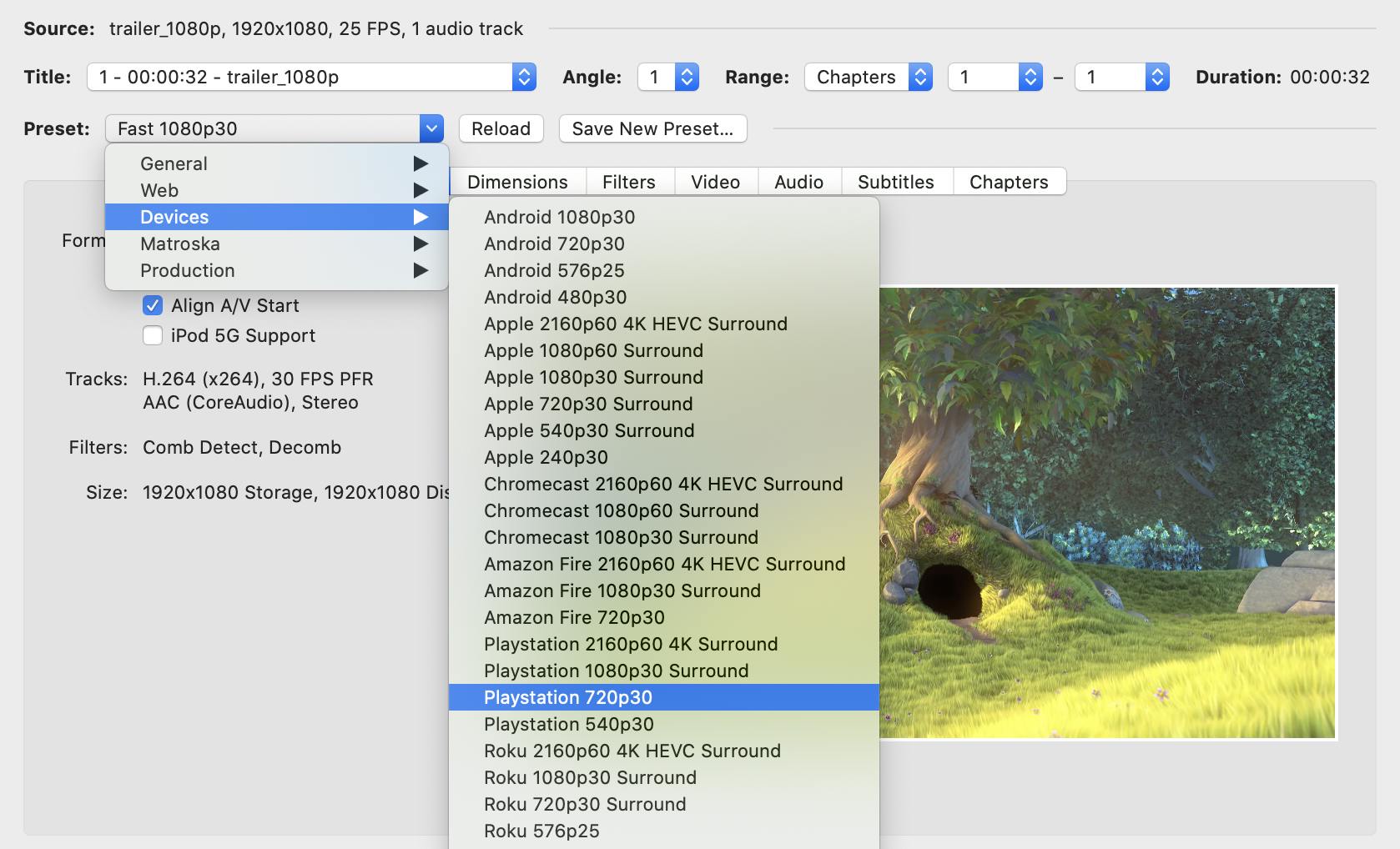Choose Android 576p25 preset
The width and height of the screenshot is (1400, 849).
[664, 270]
